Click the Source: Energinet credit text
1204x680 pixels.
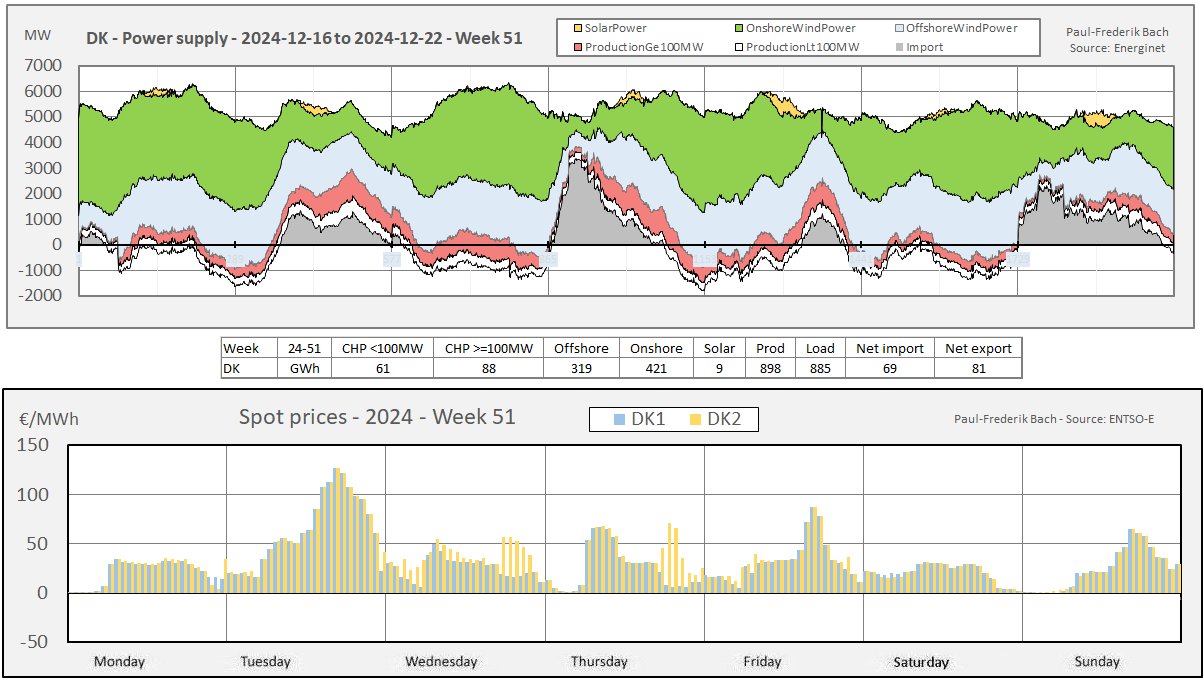1116,48
